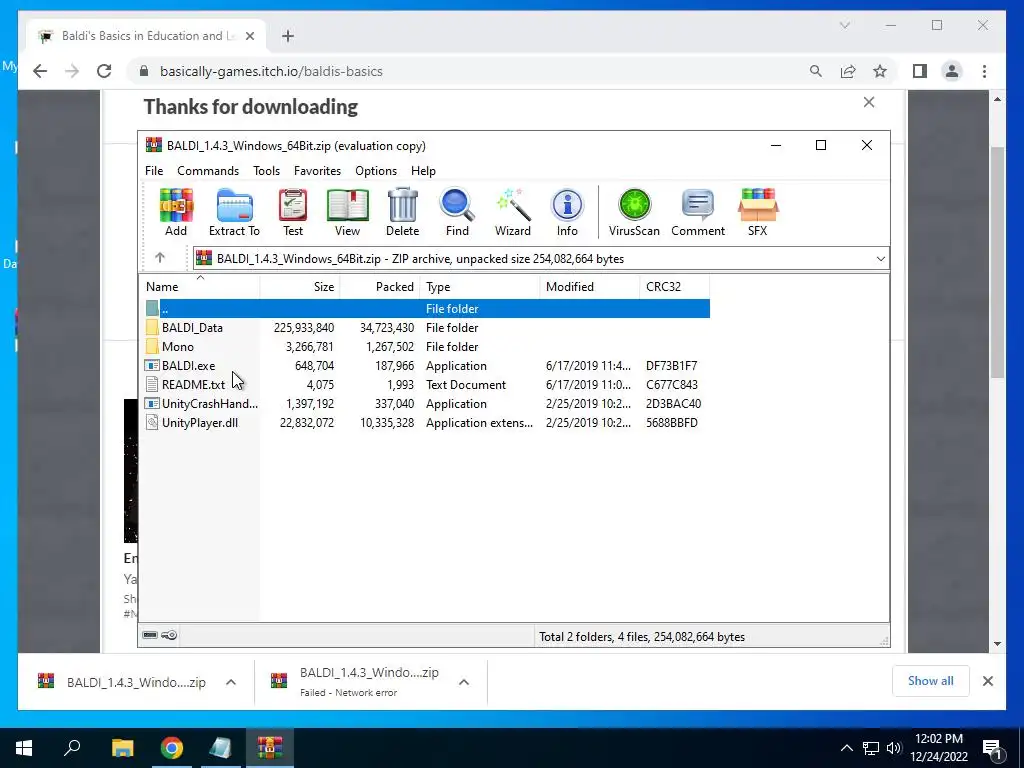Click the Delete trash can icon
This screenshot has width=1024, height=768.
[x=402, y=212]
